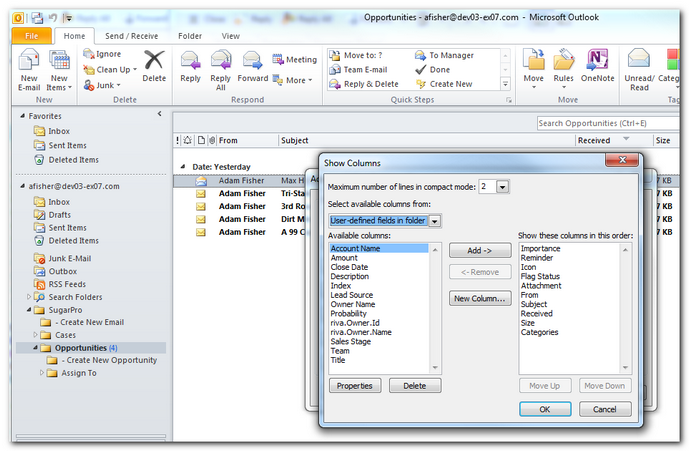Click the Ignore conversation icon
This screenshot has width=689, height=451.
[89, 54]
